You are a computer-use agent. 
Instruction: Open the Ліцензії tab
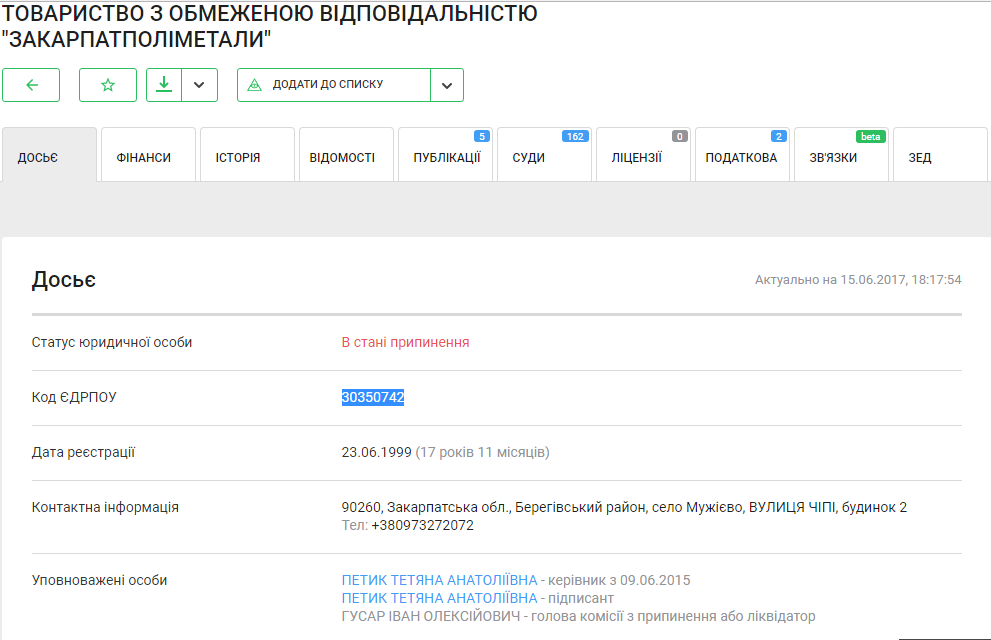tap(643, 157)
